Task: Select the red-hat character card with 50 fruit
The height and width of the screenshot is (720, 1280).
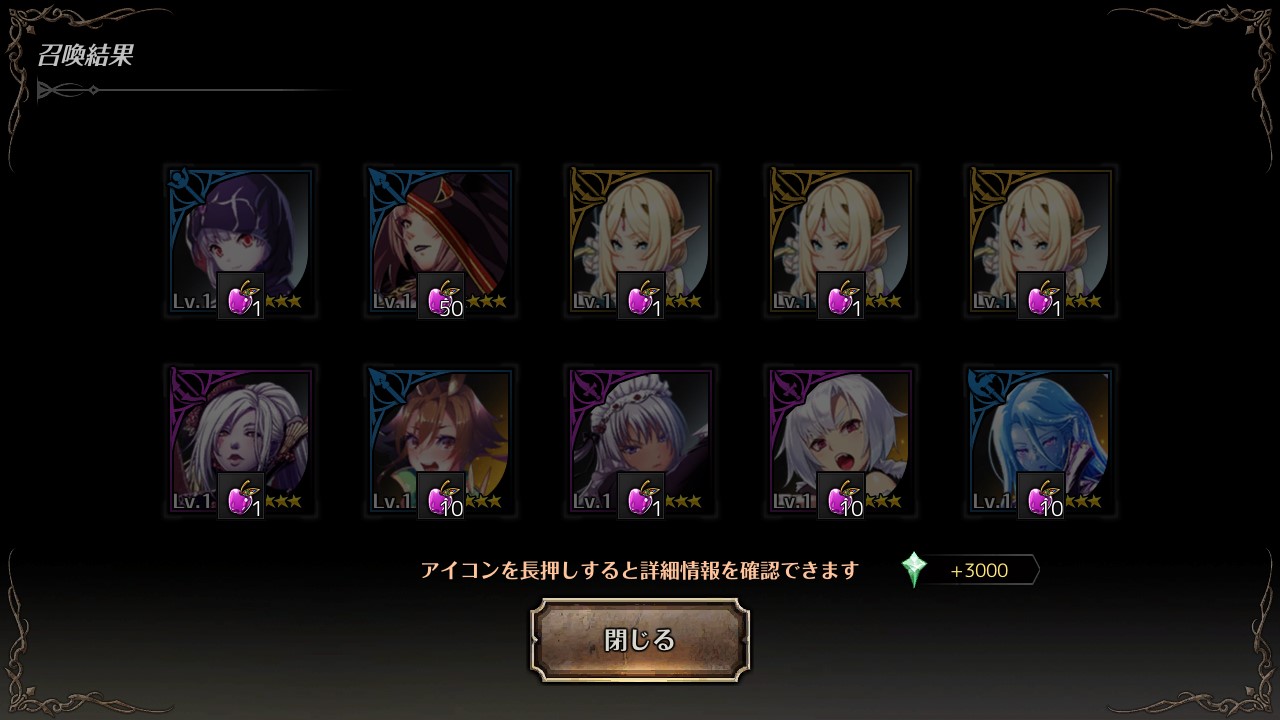Action: coord(440,241)
